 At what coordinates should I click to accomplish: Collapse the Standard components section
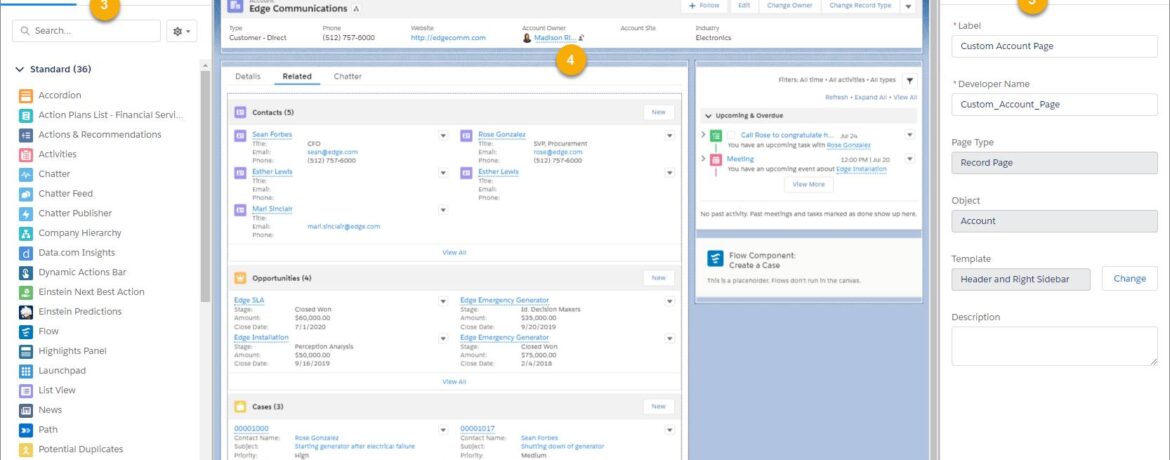click(x=20, y=70)
